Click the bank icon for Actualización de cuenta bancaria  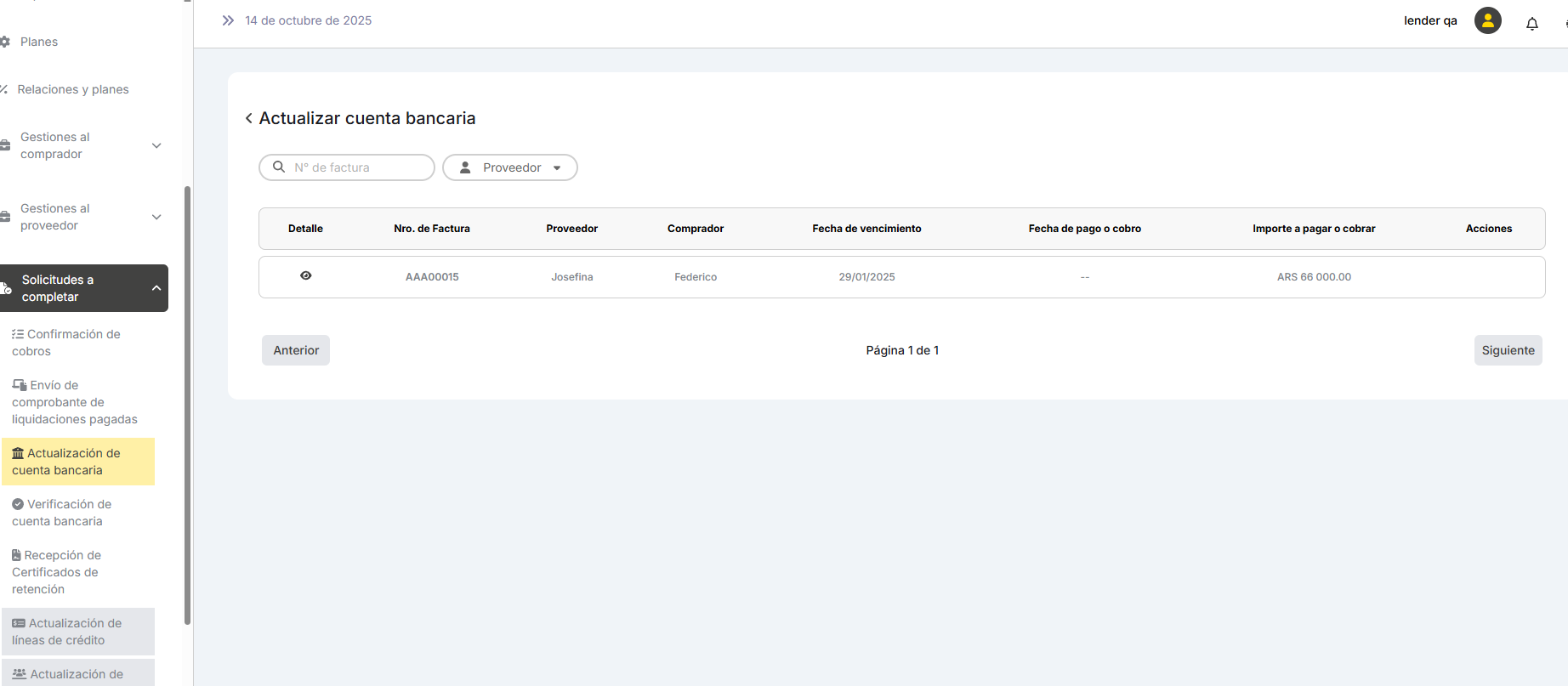[18, 453]
